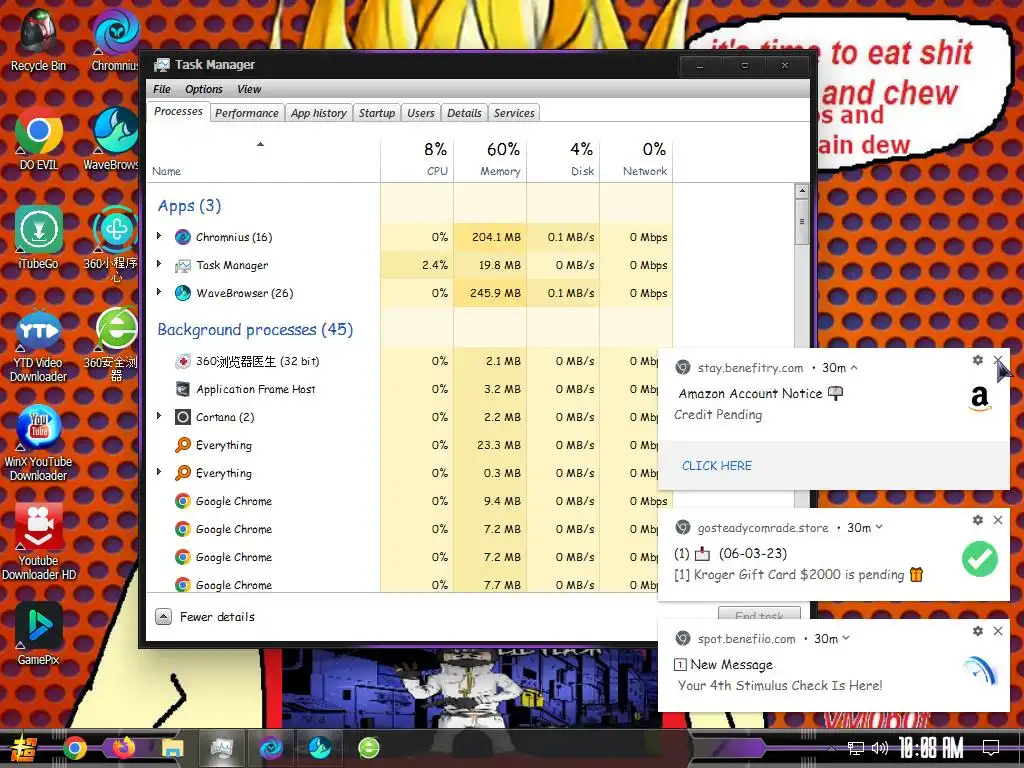Sort processes by the Name column header
The image size is (1024, 768).
264,159
